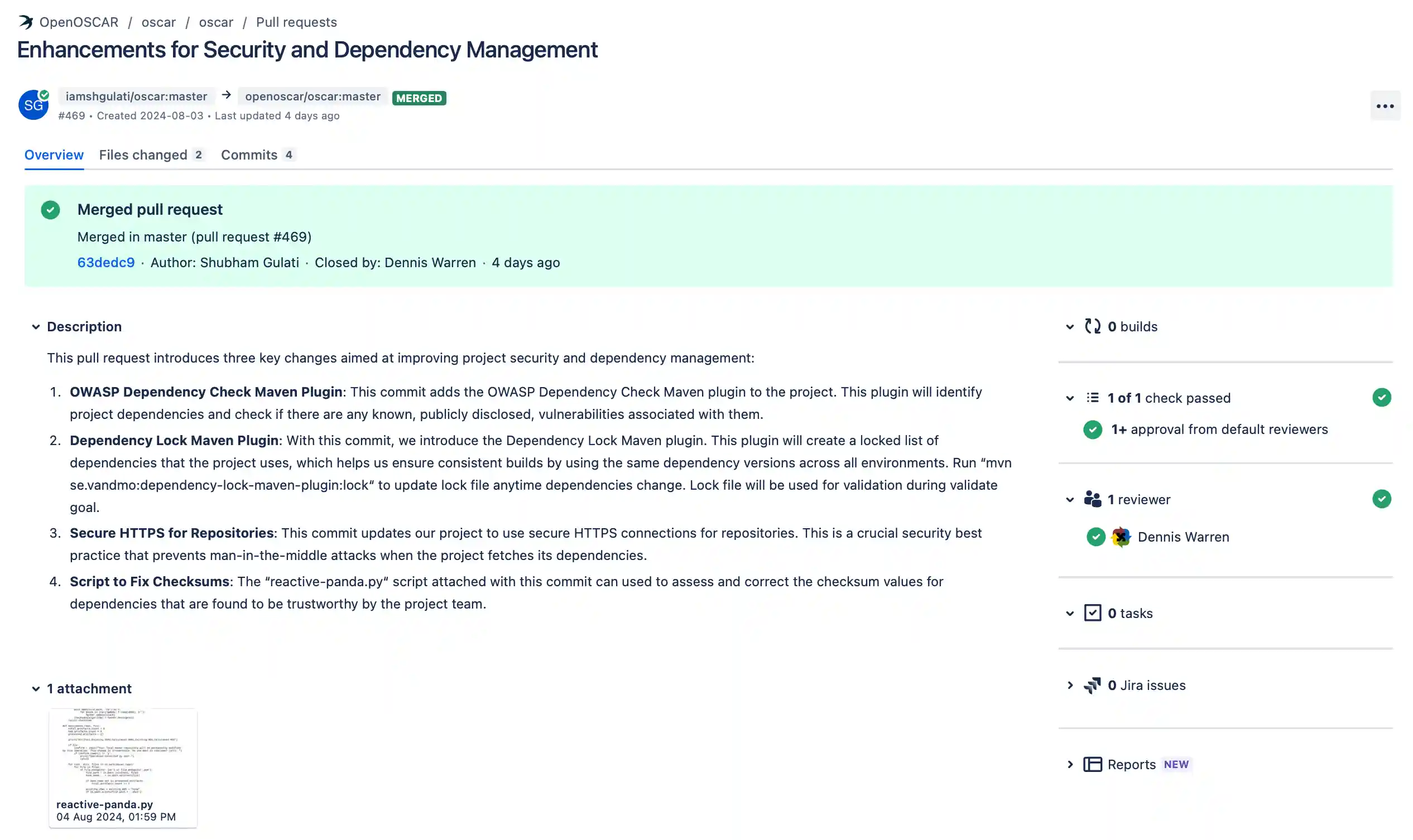1413x840 pixels.
Task: Collapse the 1 of 1 check passed section
Action: (1069, 398)
